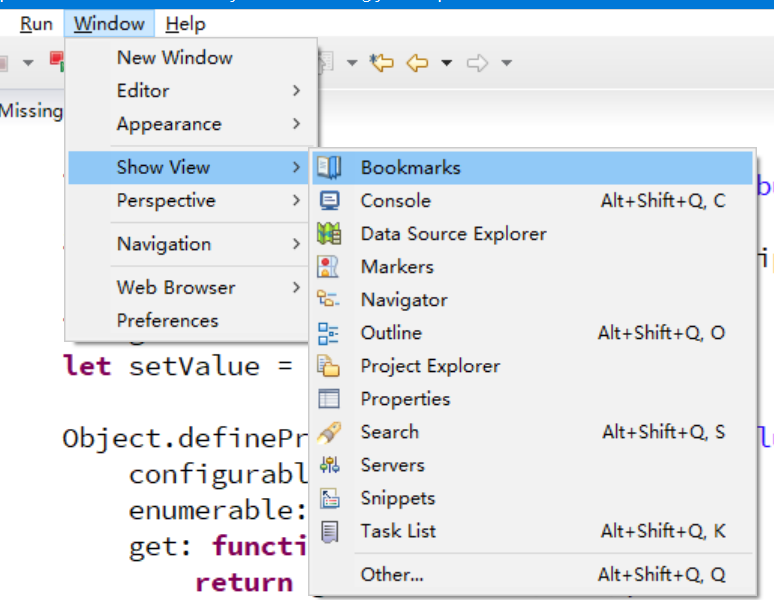Click the Console monitor icon

coord(329,201)
